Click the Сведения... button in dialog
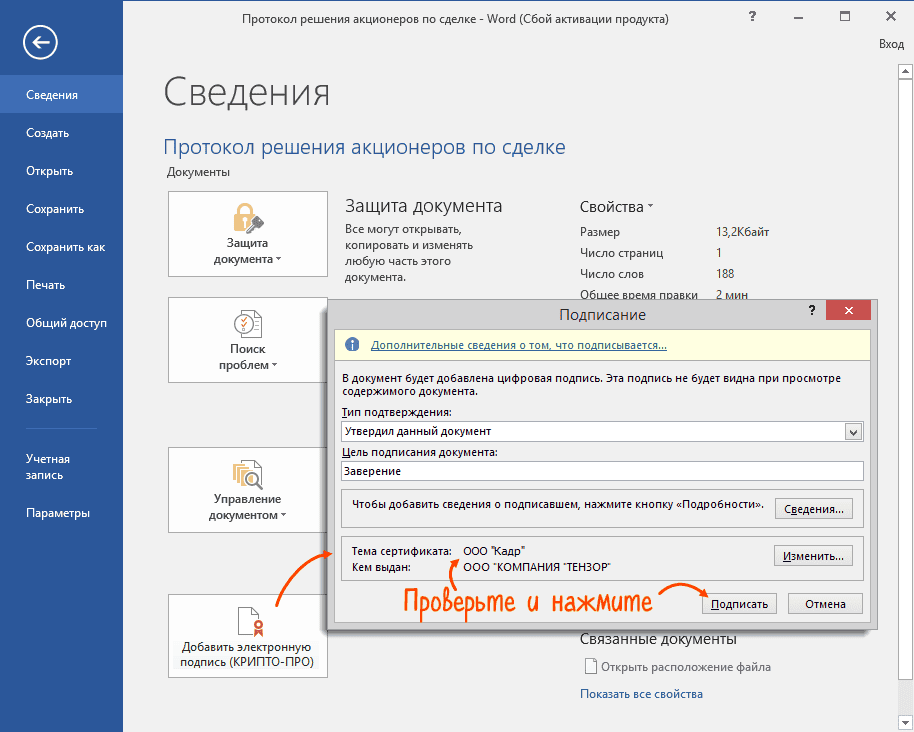Viewport: 914px width, 732px height. coord(813,509)
